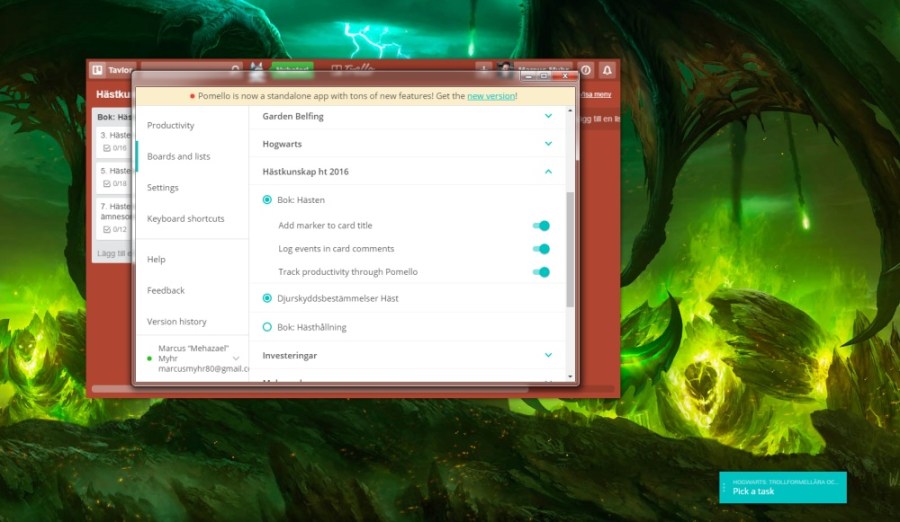Click the Trello add plus icon
Image resolution: width=900 pixels, height=522 pixels.
[484, 70]
